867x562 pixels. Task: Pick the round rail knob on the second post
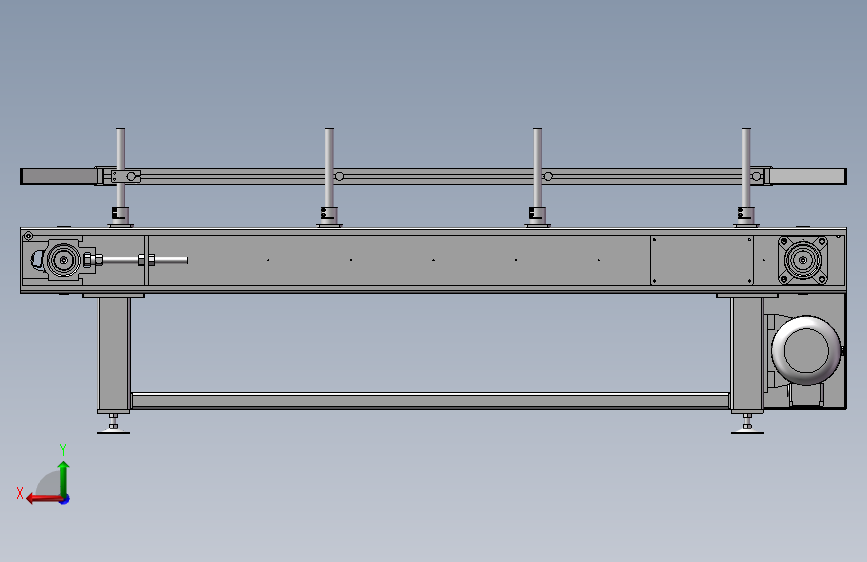click(340, 176)
